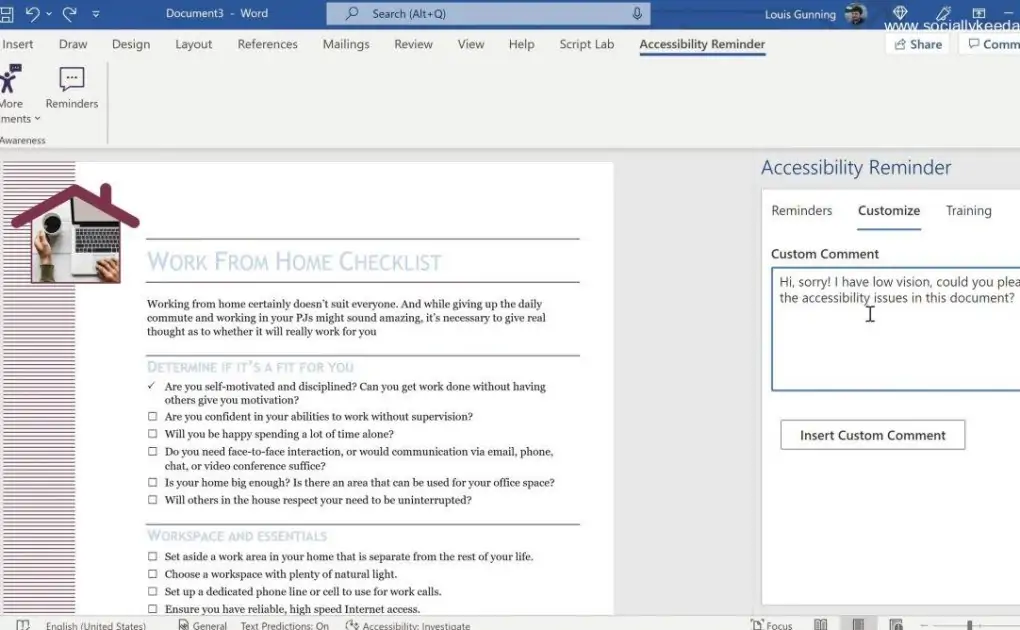Select Web Layout view icon
The width and height of the screenshot is (1020, 630).
(896, 625)
